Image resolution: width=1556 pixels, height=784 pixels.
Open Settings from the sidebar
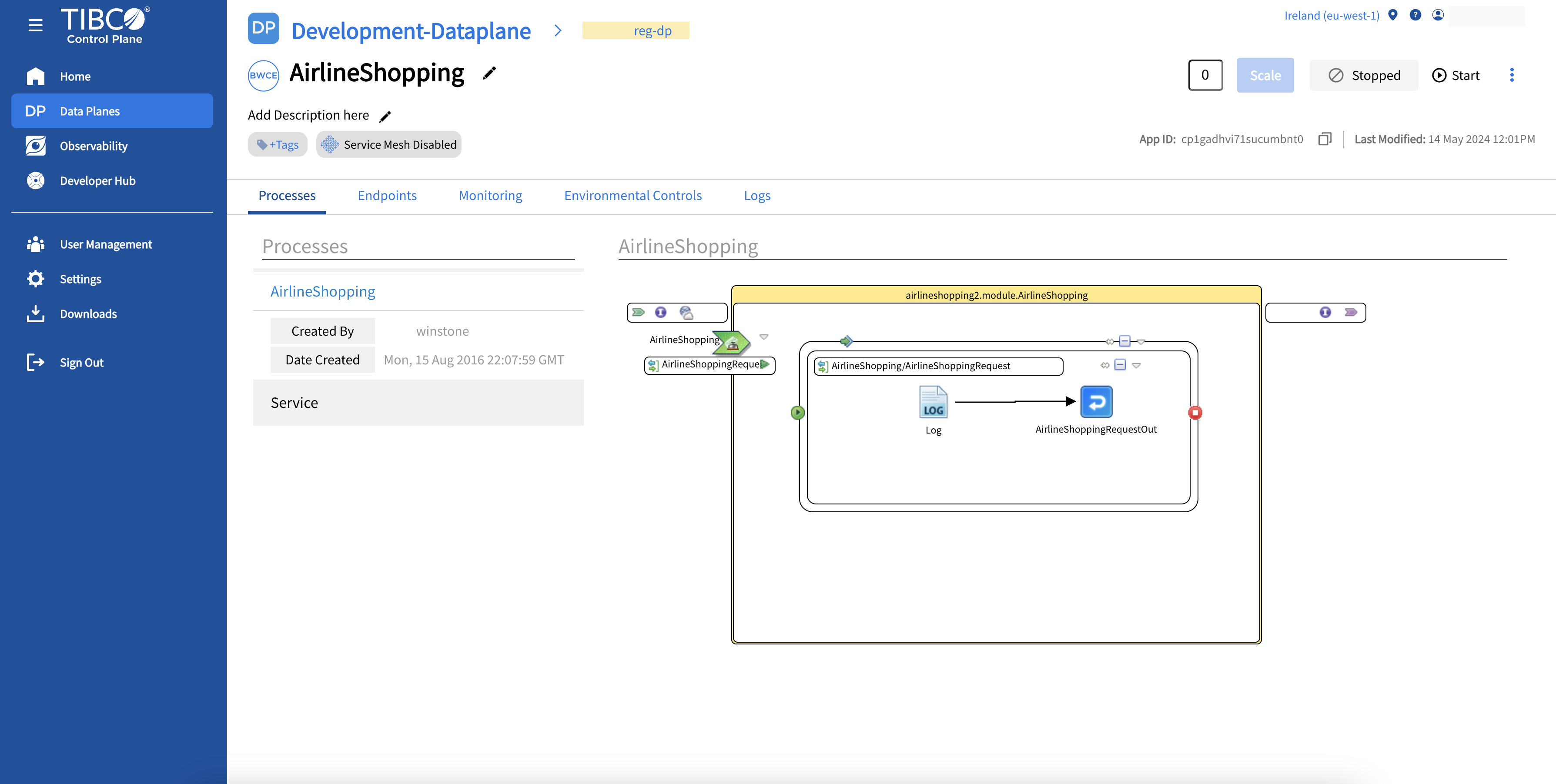[112, 279]
